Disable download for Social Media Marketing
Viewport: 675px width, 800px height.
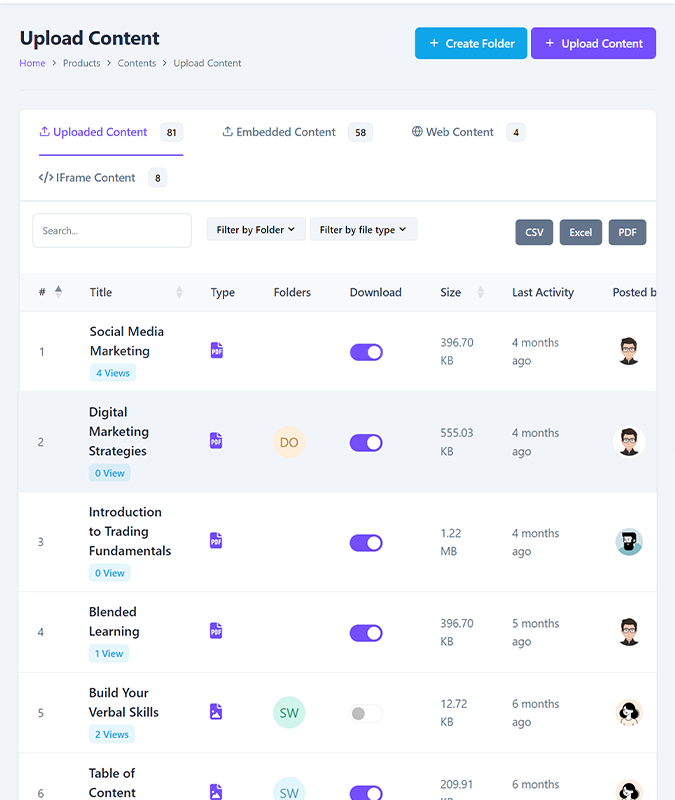click(x=366, y=352)
